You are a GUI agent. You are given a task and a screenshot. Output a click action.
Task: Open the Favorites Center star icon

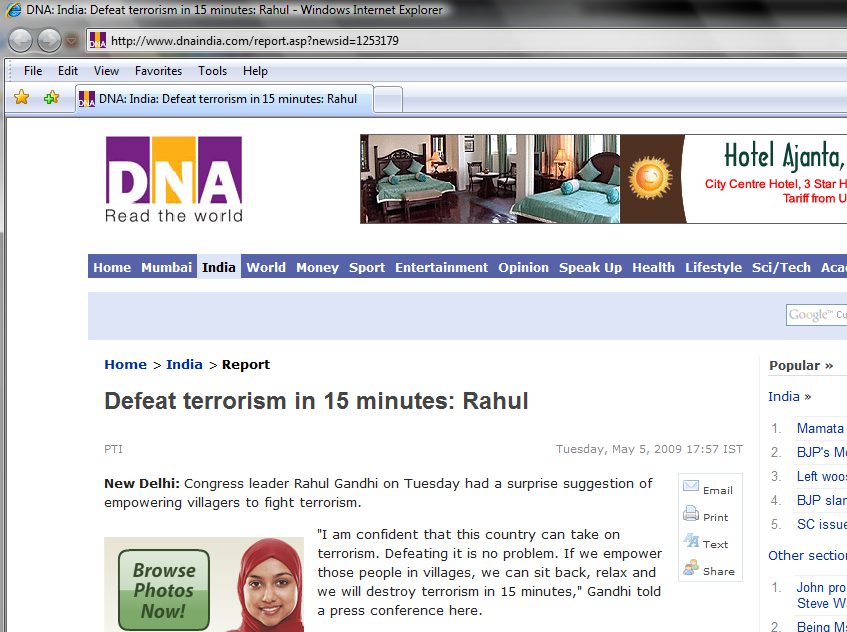[x=22, y=97]
